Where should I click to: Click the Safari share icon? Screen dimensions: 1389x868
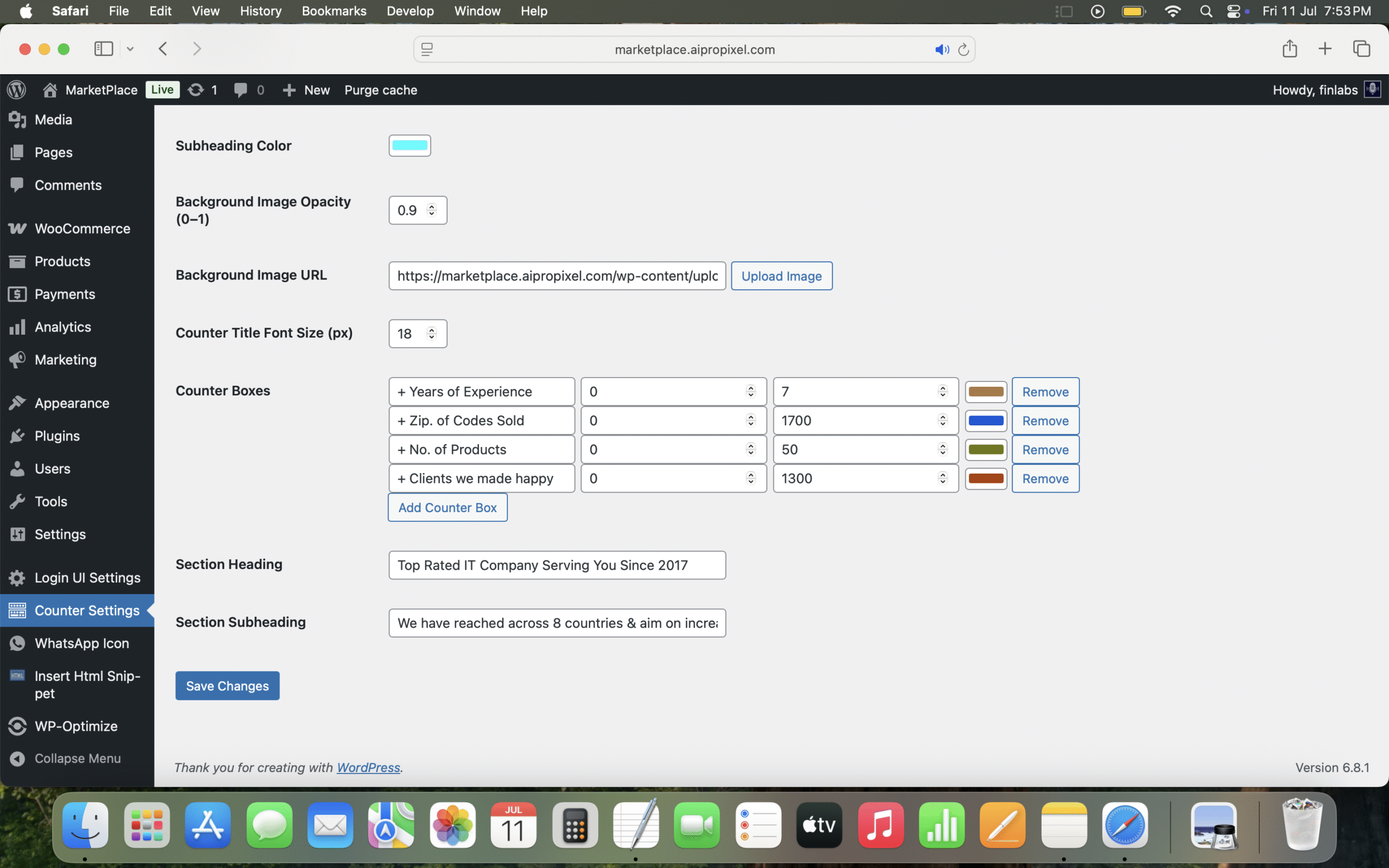[x=1289, y=49]
